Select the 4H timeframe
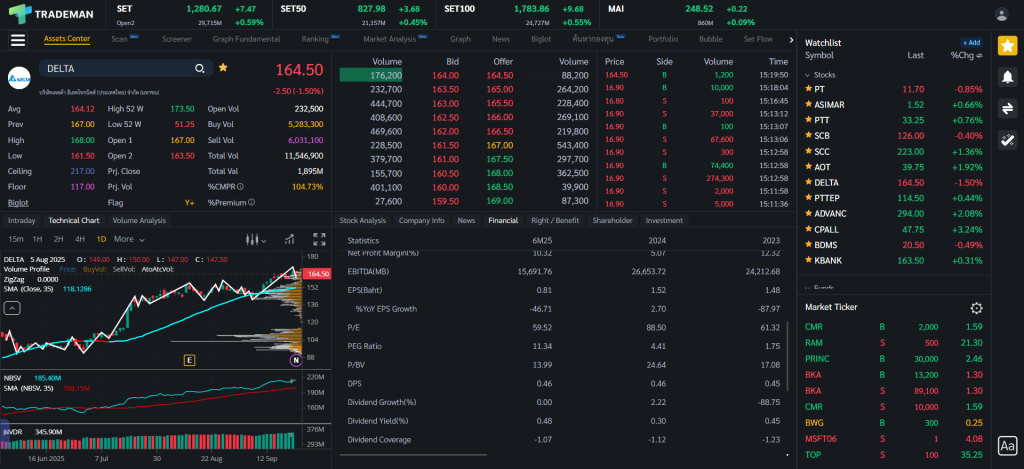The image size is (1024, 469). click(x=80, y=239)
